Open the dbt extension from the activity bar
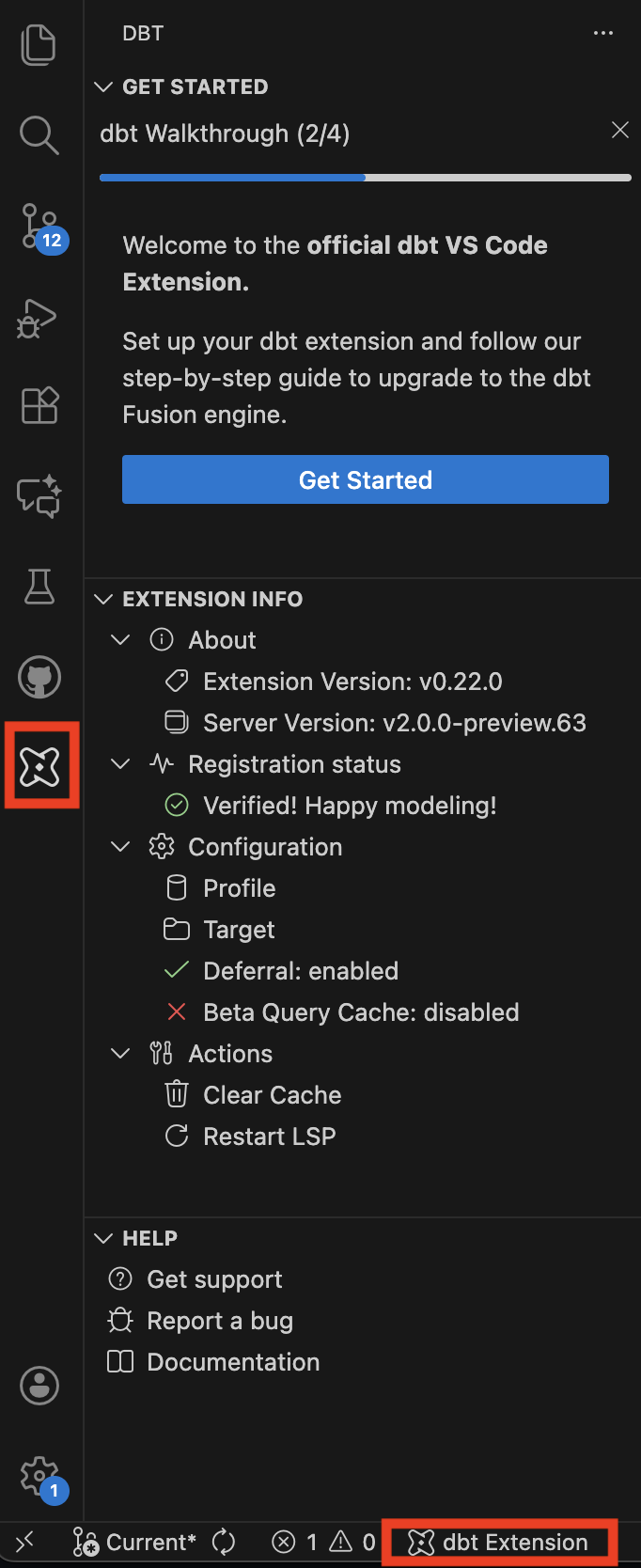Screen dimensions: 641x1568 [41, 764]
